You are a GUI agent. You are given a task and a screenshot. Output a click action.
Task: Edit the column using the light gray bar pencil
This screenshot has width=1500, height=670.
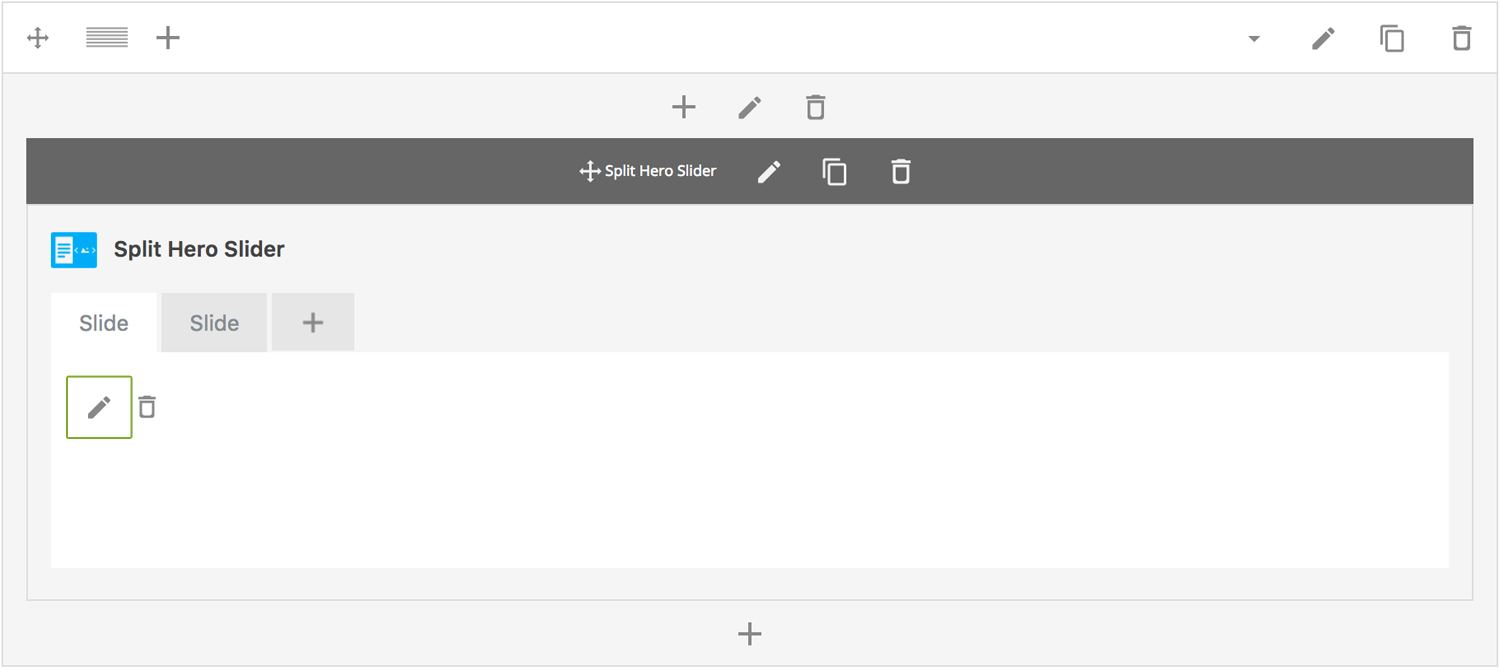tap(750, 107)
